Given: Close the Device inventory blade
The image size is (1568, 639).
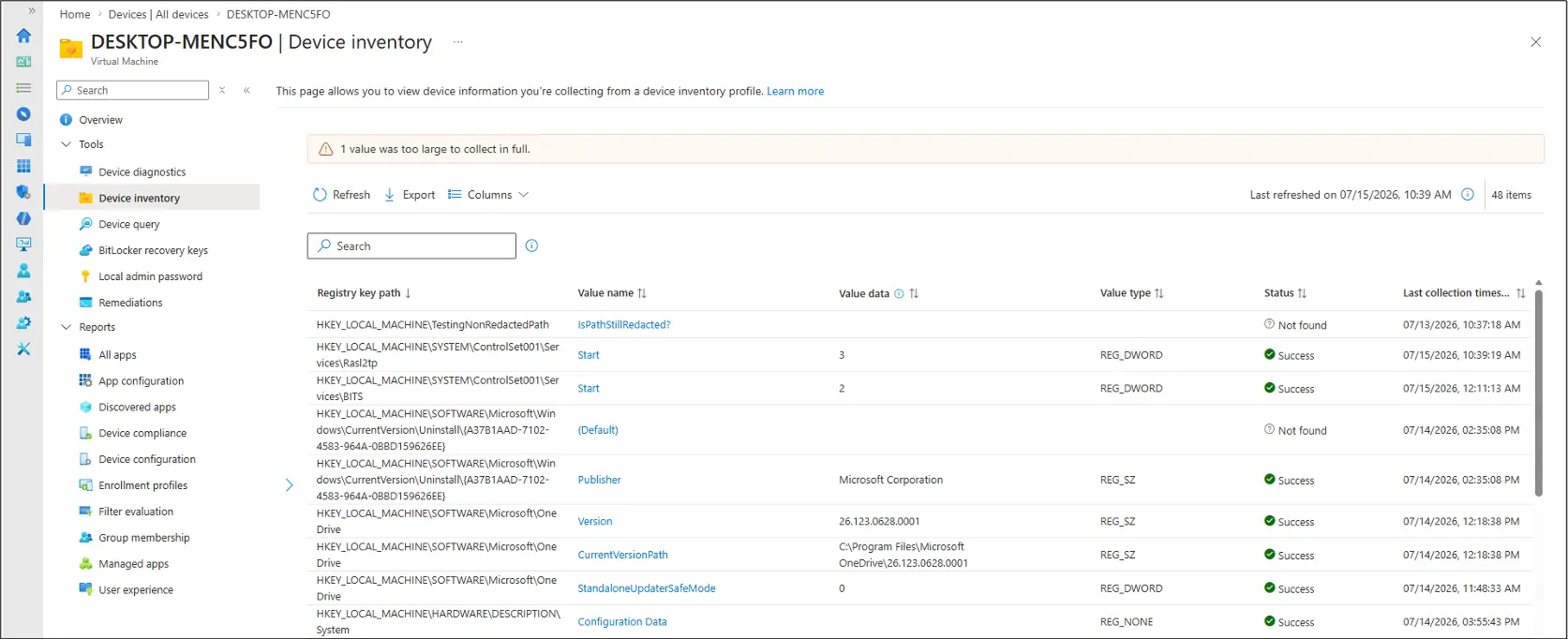Looking at the screenshot, I should click(x=1535, y=42).
